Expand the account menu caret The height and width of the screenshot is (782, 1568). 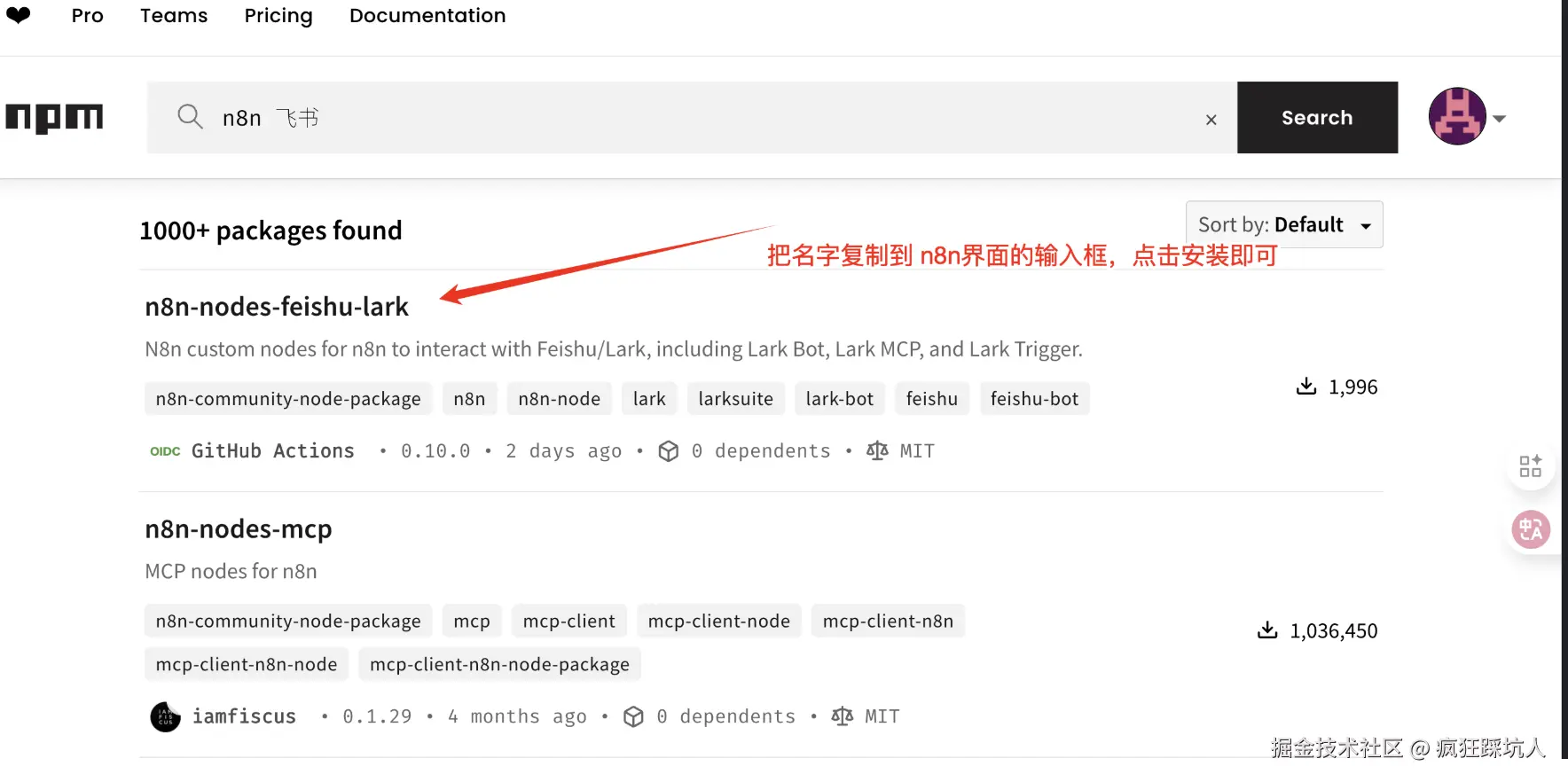coord(1500,118)
